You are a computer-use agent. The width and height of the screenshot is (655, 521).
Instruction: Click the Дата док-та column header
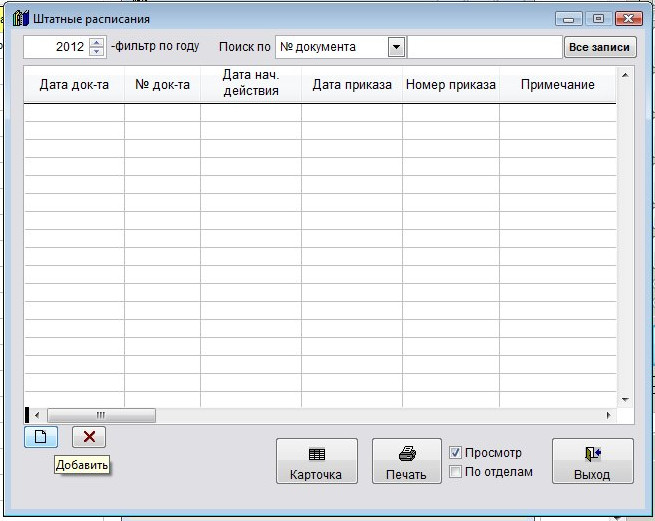click(74, 85)
